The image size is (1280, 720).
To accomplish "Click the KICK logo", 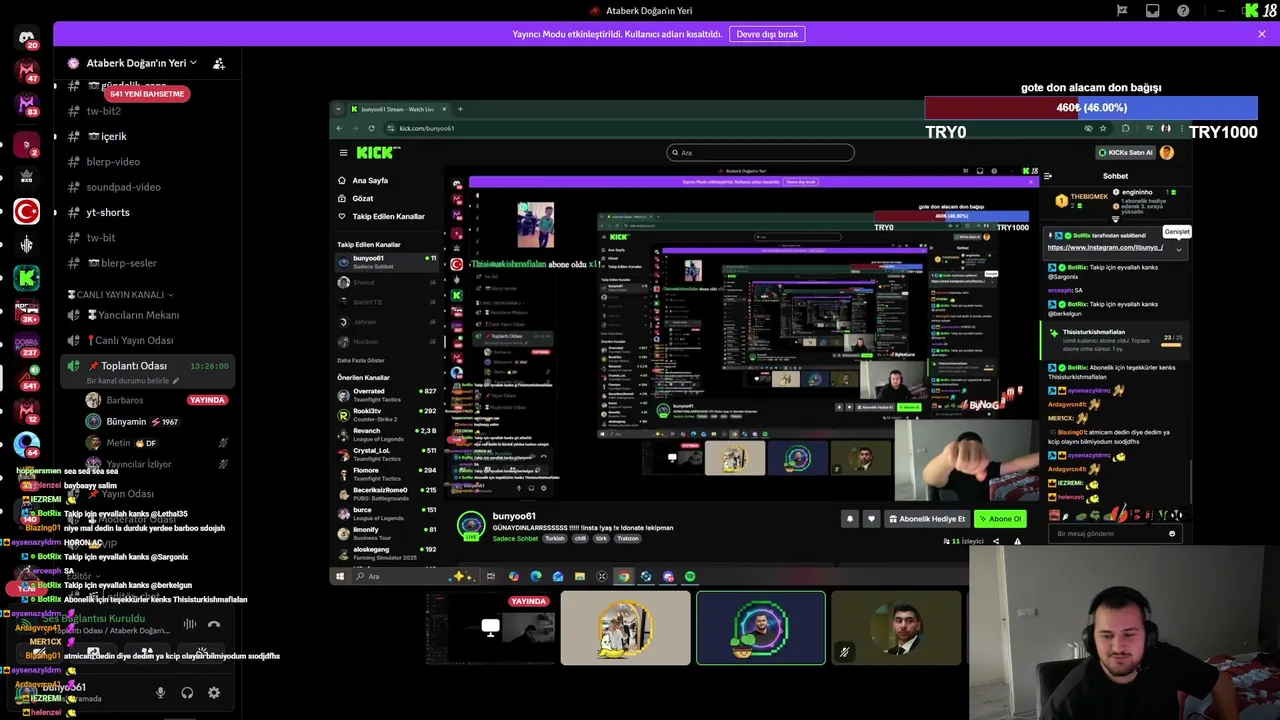I will coord(378,153).
